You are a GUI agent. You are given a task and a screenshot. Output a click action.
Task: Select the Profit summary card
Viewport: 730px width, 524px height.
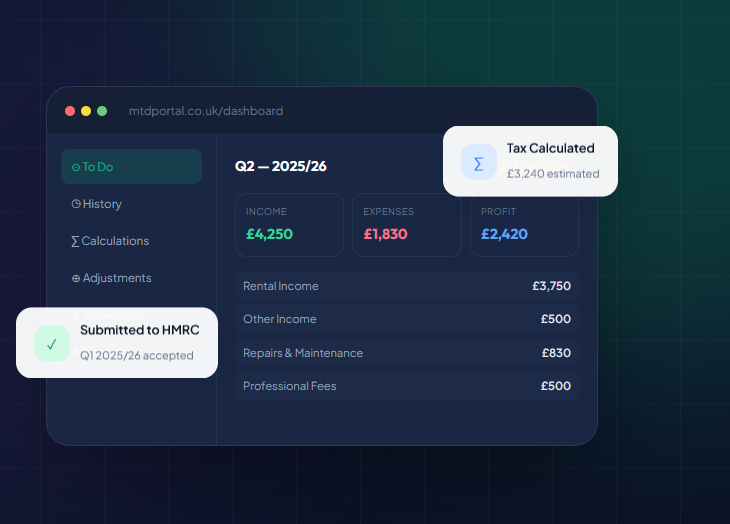[x=524, y=225]
